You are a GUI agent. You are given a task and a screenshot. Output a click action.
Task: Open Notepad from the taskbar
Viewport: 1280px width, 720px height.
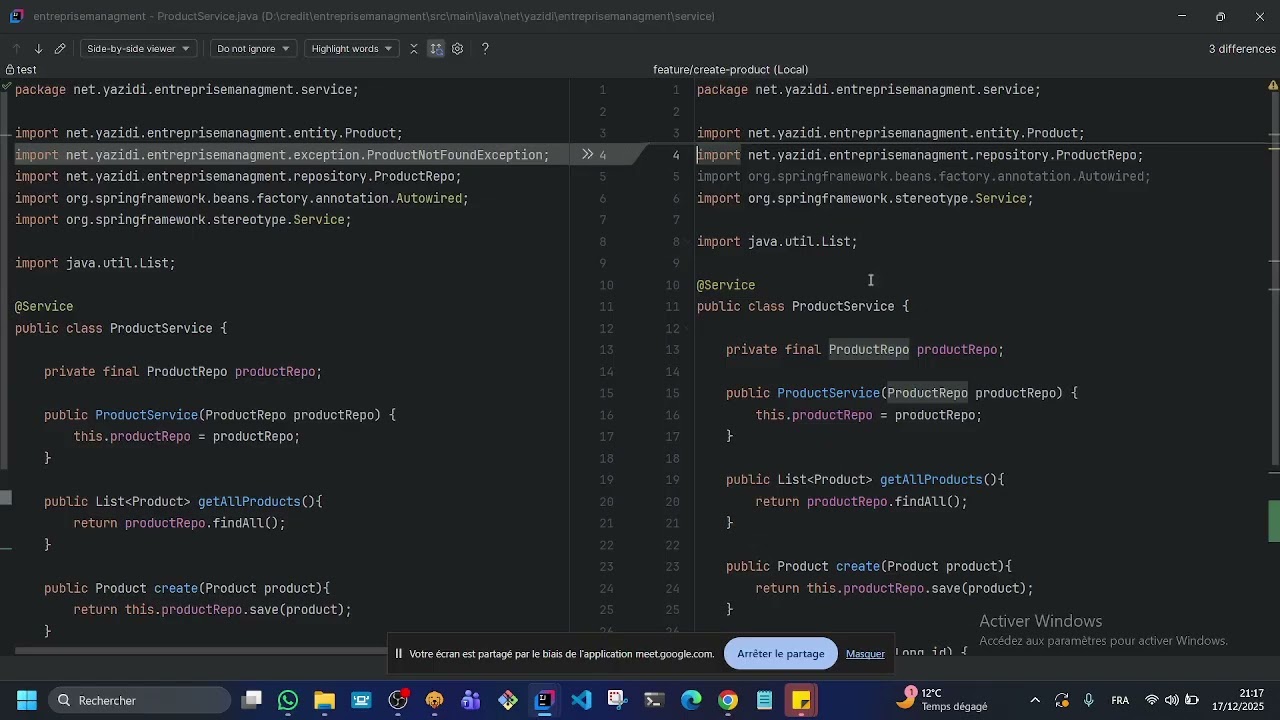tap(764, 700)
